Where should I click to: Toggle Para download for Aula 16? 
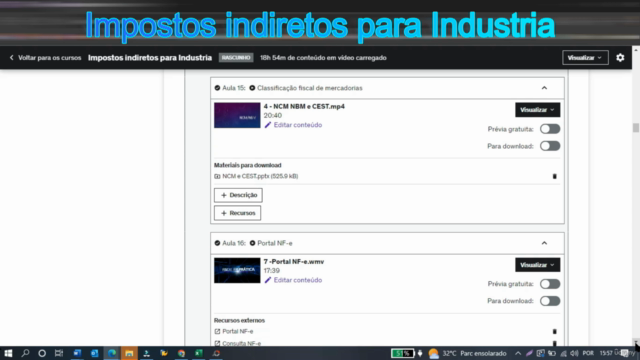(x=550, y=301)
